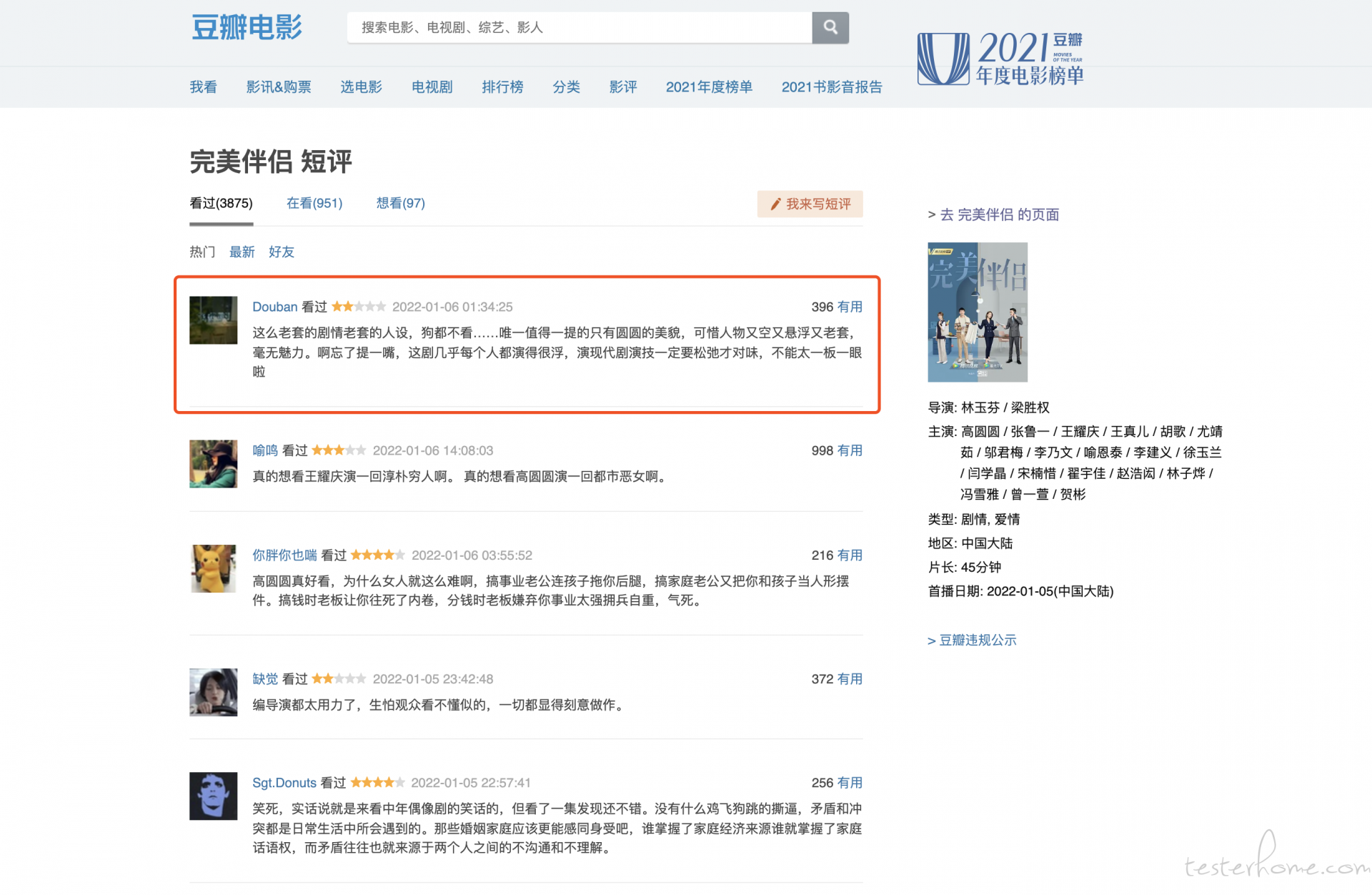
Task: Click timestamp 2022-01-05 23:42:48
Action: 433,678
